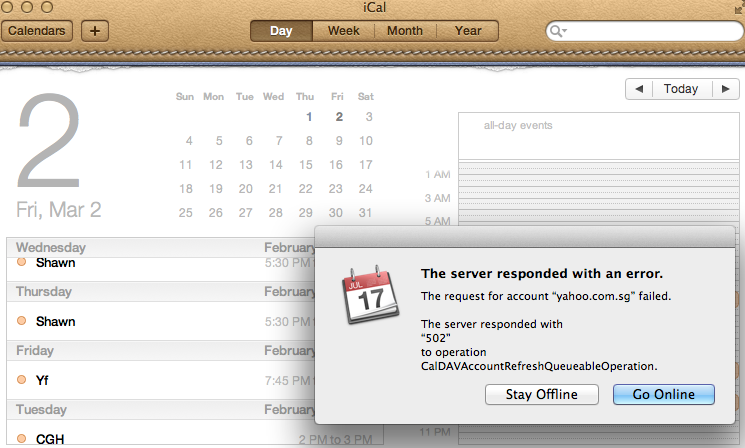Select date 17 in mini calendar
The image size is (745, 448).
point(365,165)
